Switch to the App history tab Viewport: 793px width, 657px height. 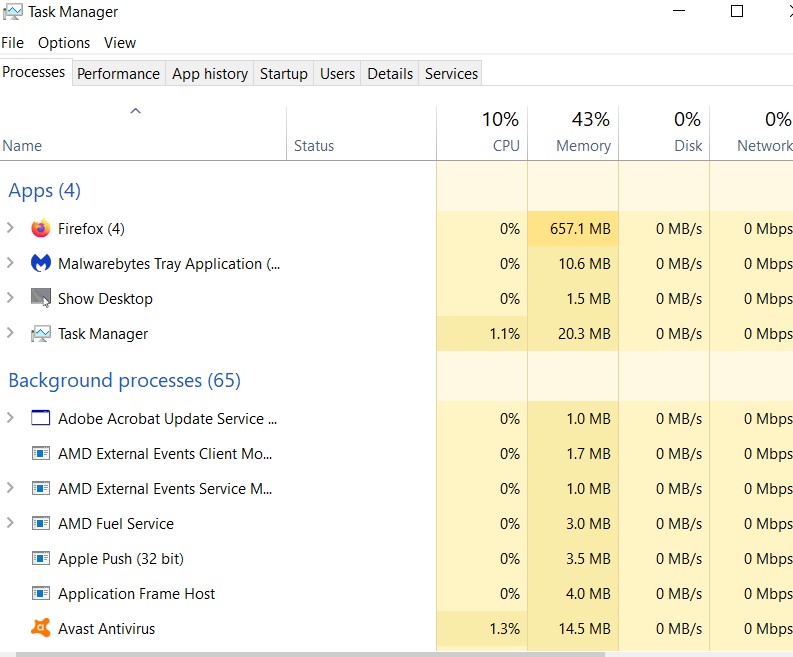[x=210, y=74]
